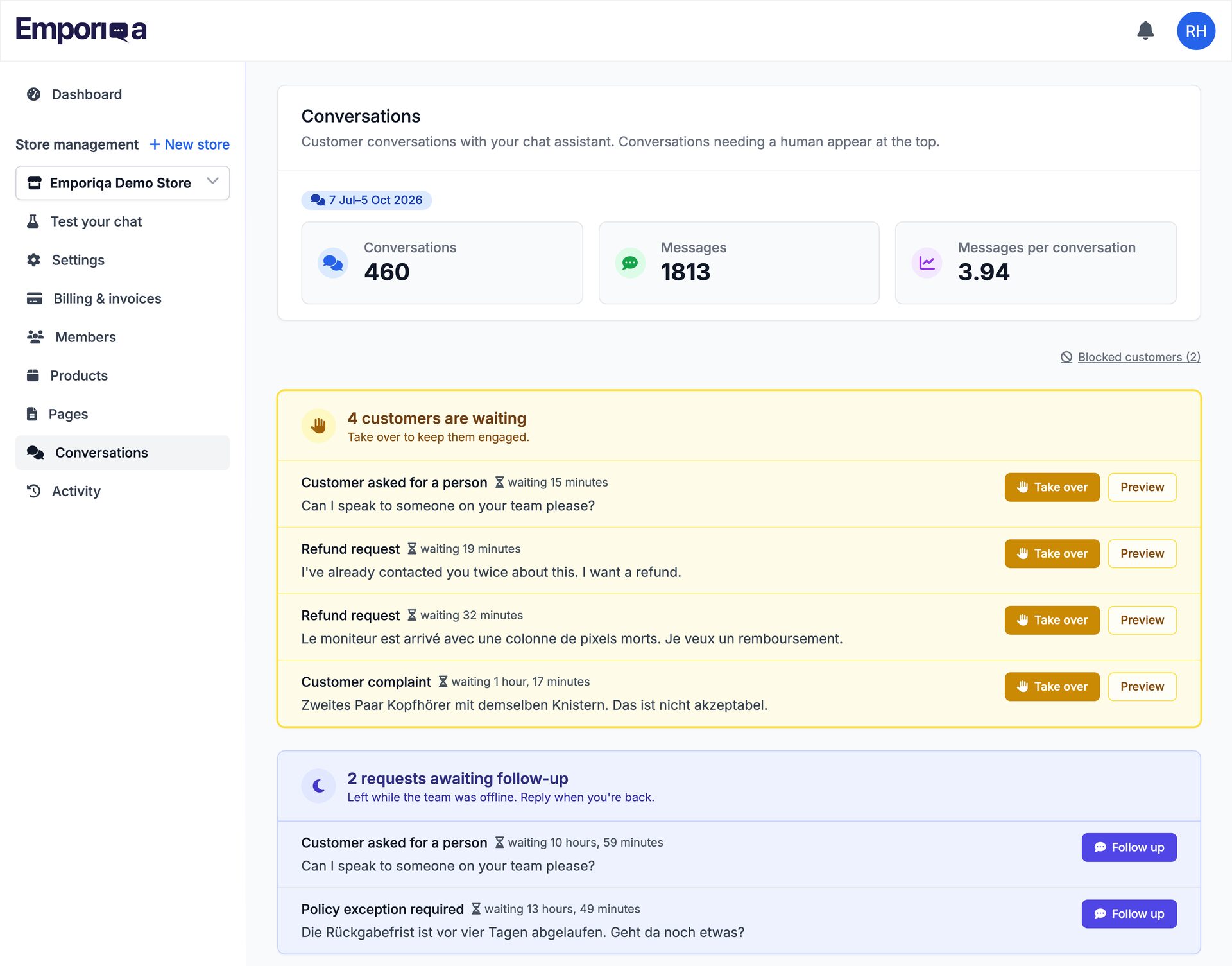The image size is (1232, 966).
Task: Click the Conversations chat bubbles sidebar icon
Action: pos(35,453)
